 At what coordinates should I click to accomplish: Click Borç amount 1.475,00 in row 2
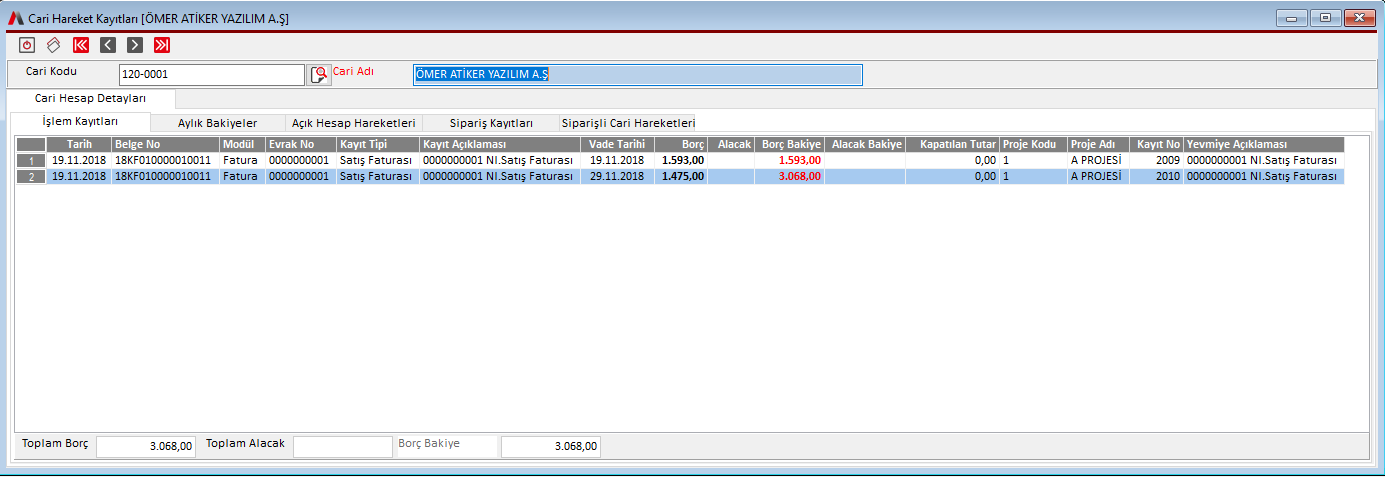pyautogui.click(x=683, y=176)
